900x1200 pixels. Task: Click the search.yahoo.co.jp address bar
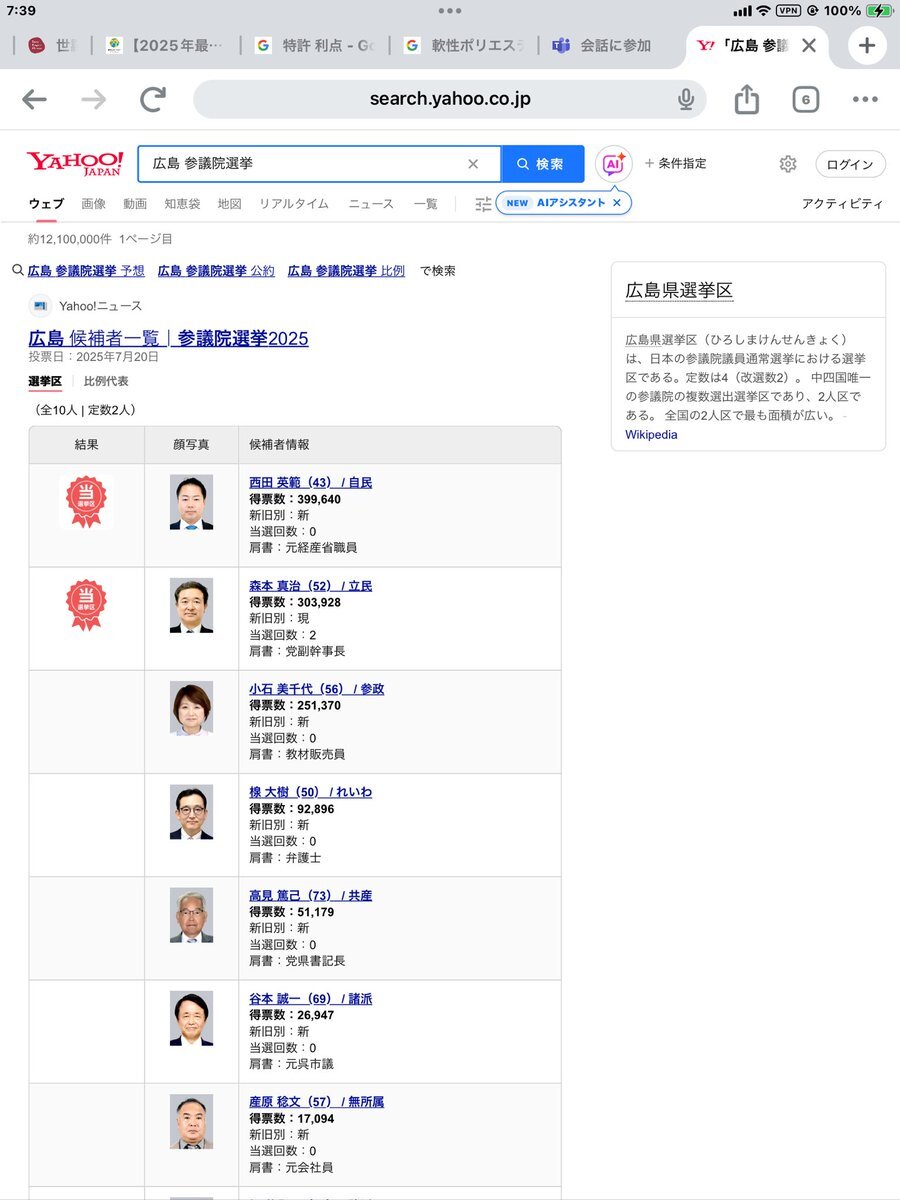(x=450, y=99)
